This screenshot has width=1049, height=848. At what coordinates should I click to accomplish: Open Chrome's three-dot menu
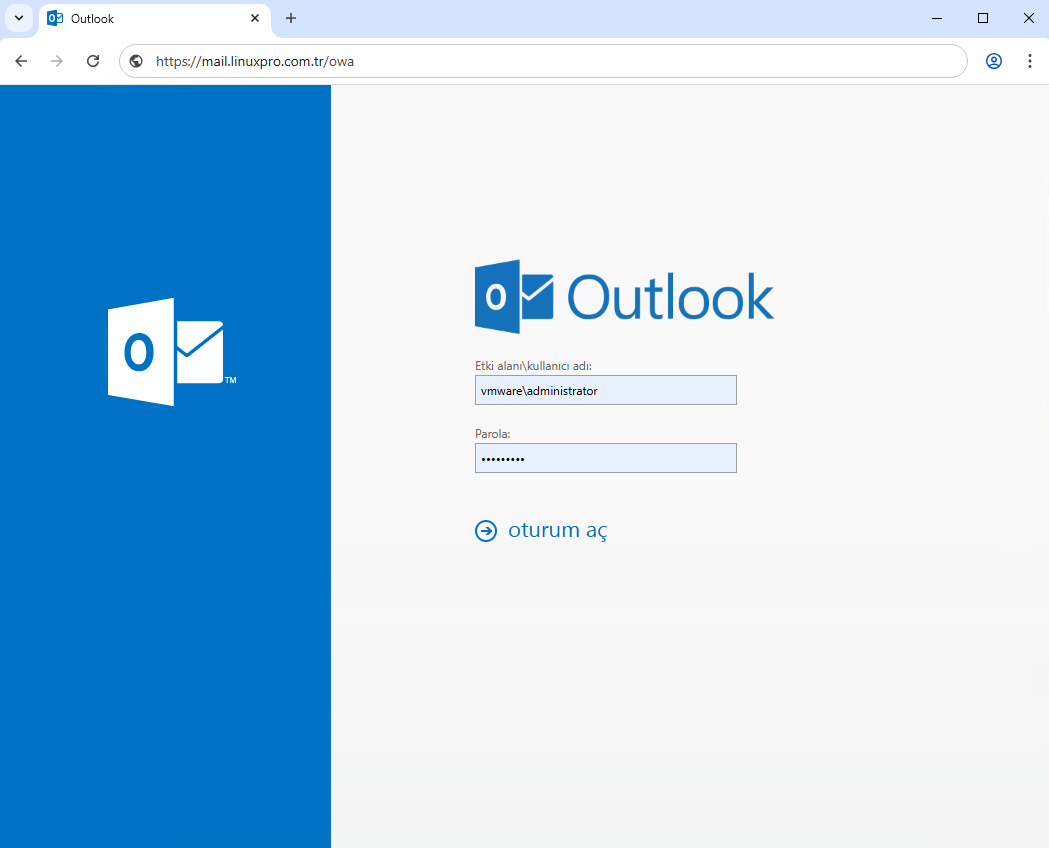click(1029, 61)
